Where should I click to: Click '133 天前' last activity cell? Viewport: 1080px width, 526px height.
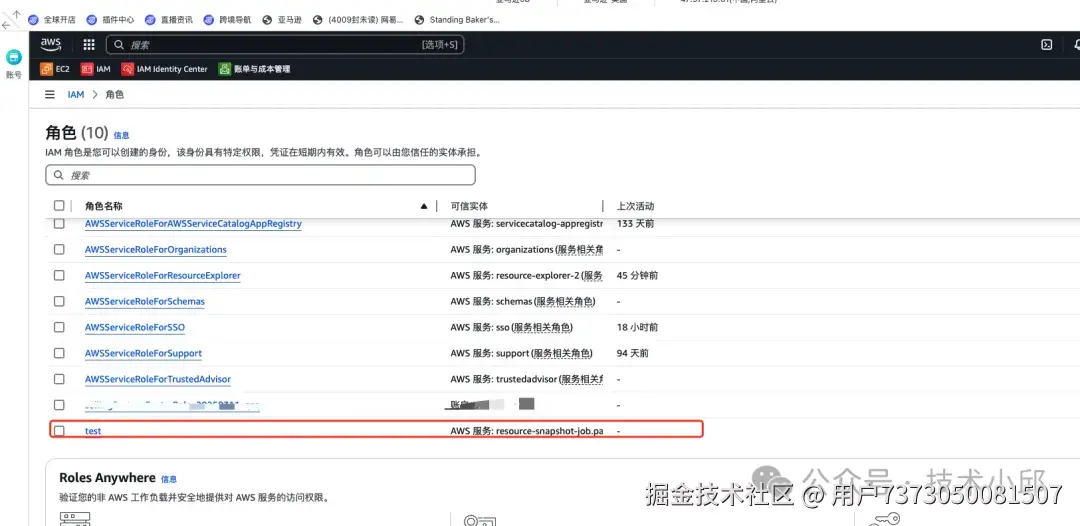coord(635,224)
